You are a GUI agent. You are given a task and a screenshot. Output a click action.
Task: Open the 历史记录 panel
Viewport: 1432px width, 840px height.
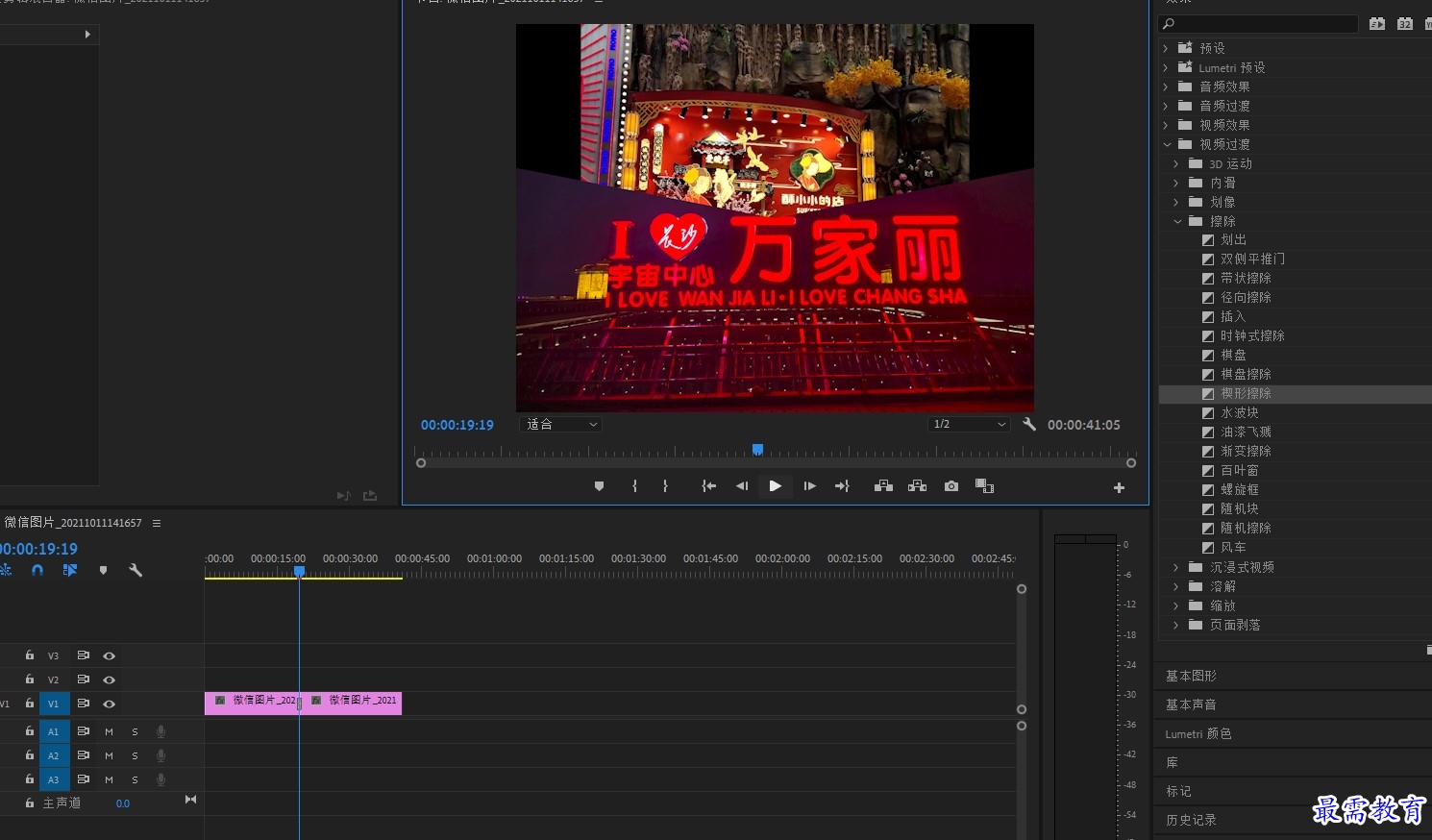click(x=1191, y=820)
